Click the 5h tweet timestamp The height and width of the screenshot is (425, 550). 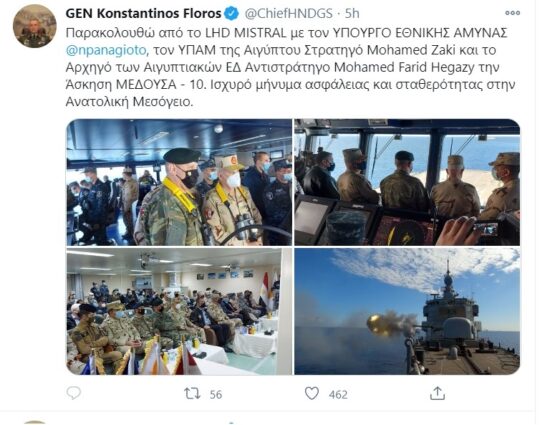[x=352, y=14]
